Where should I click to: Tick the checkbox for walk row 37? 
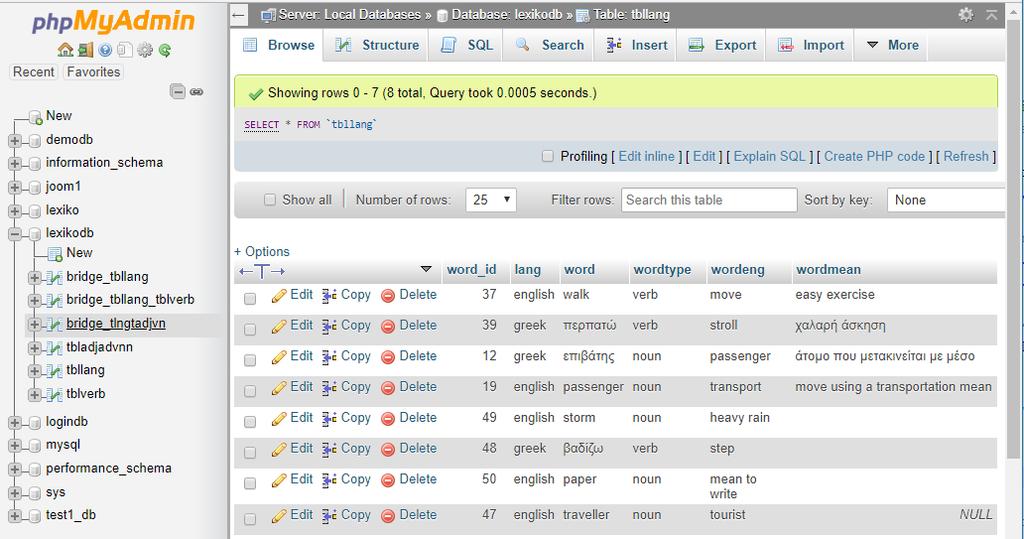[250, 299]
